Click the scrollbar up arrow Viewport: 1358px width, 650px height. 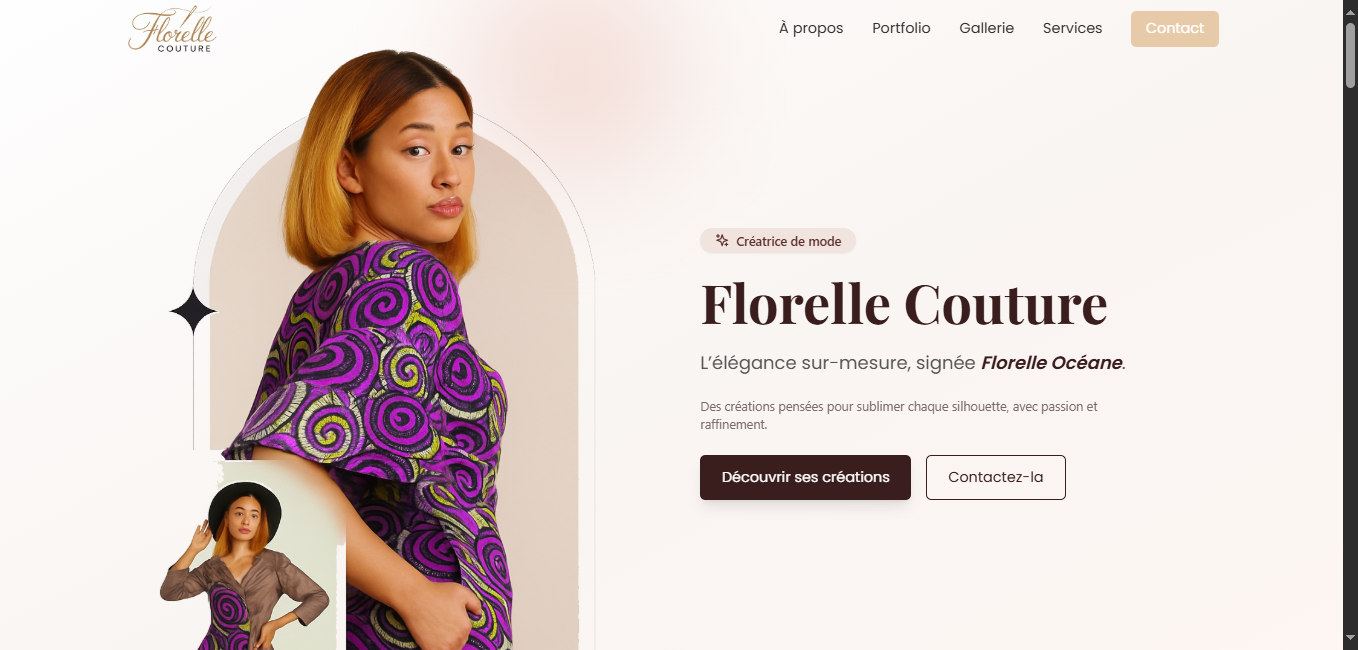pyautogui.click(x=1350, y=8)
